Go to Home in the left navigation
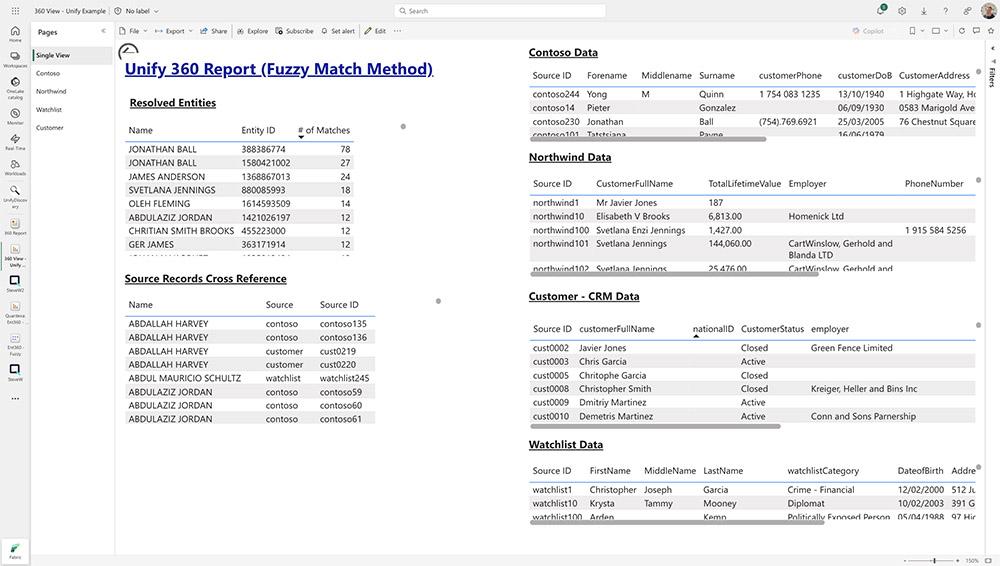 click(x=15, y=34)
